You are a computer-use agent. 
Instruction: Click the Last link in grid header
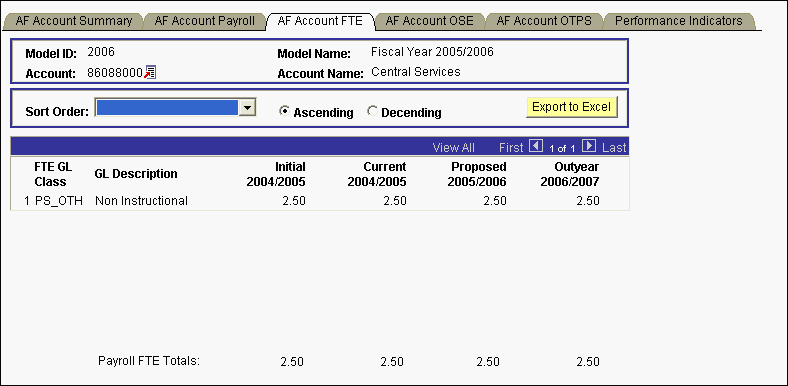click(614, 148)
